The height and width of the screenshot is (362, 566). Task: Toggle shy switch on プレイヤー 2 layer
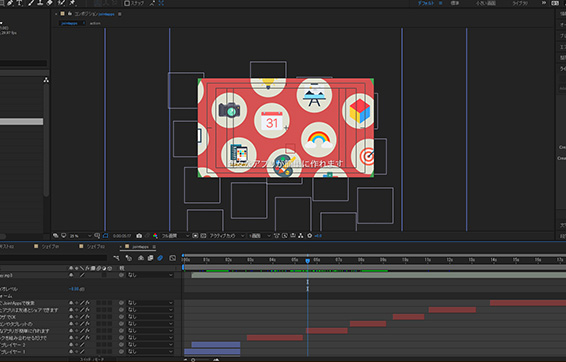pyautogui.click(x=71, y=345)
